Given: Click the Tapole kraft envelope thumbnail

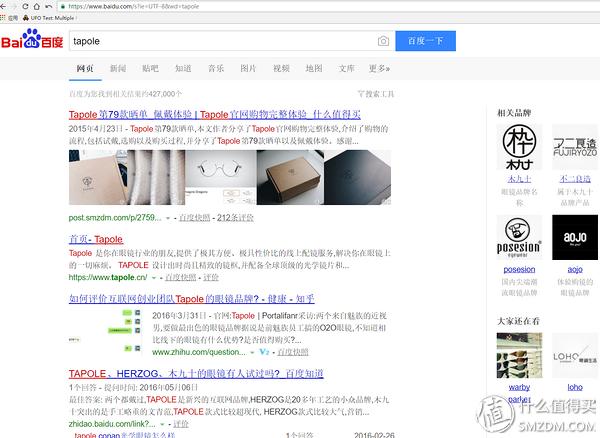Looking at the screenshot, I should coord(98,177).
